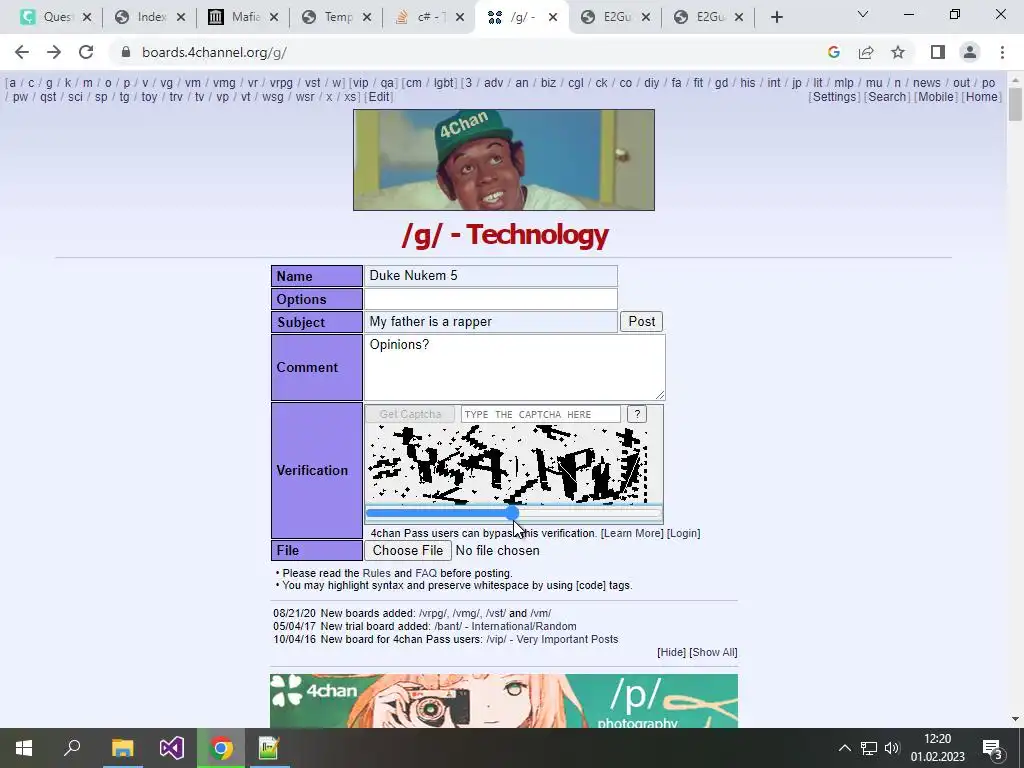Click the Options input field
The height and width of the screenshot is (768, 1024).
pos(490,299)
